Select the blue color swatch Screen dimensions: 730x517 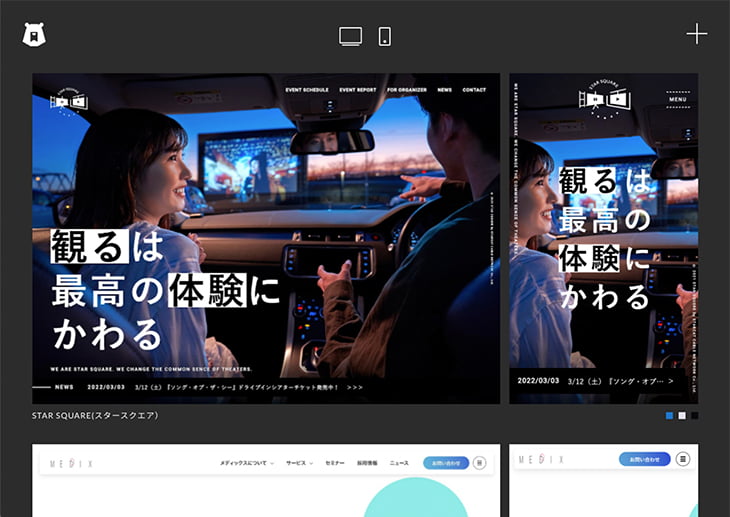(x=670, y=415)
